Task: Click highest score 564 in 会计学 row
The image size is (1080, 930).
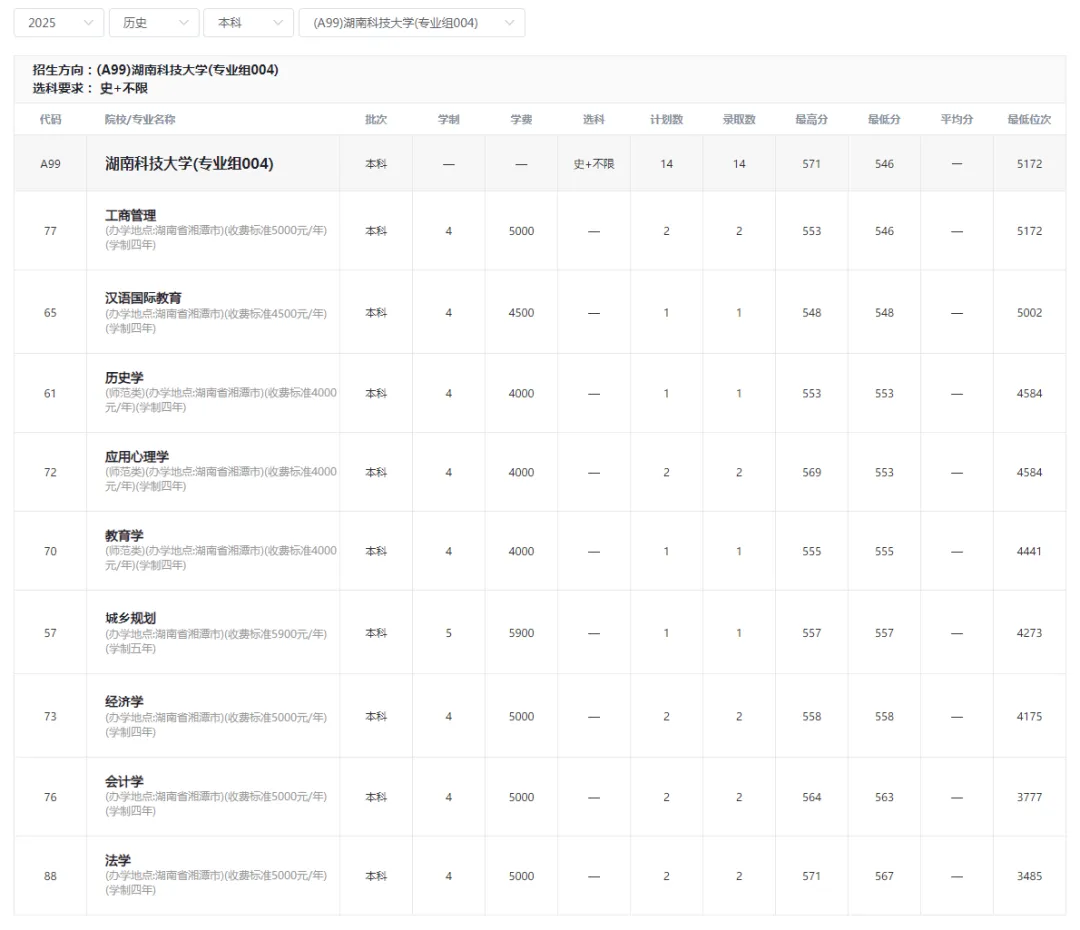Action: point(811,797)
